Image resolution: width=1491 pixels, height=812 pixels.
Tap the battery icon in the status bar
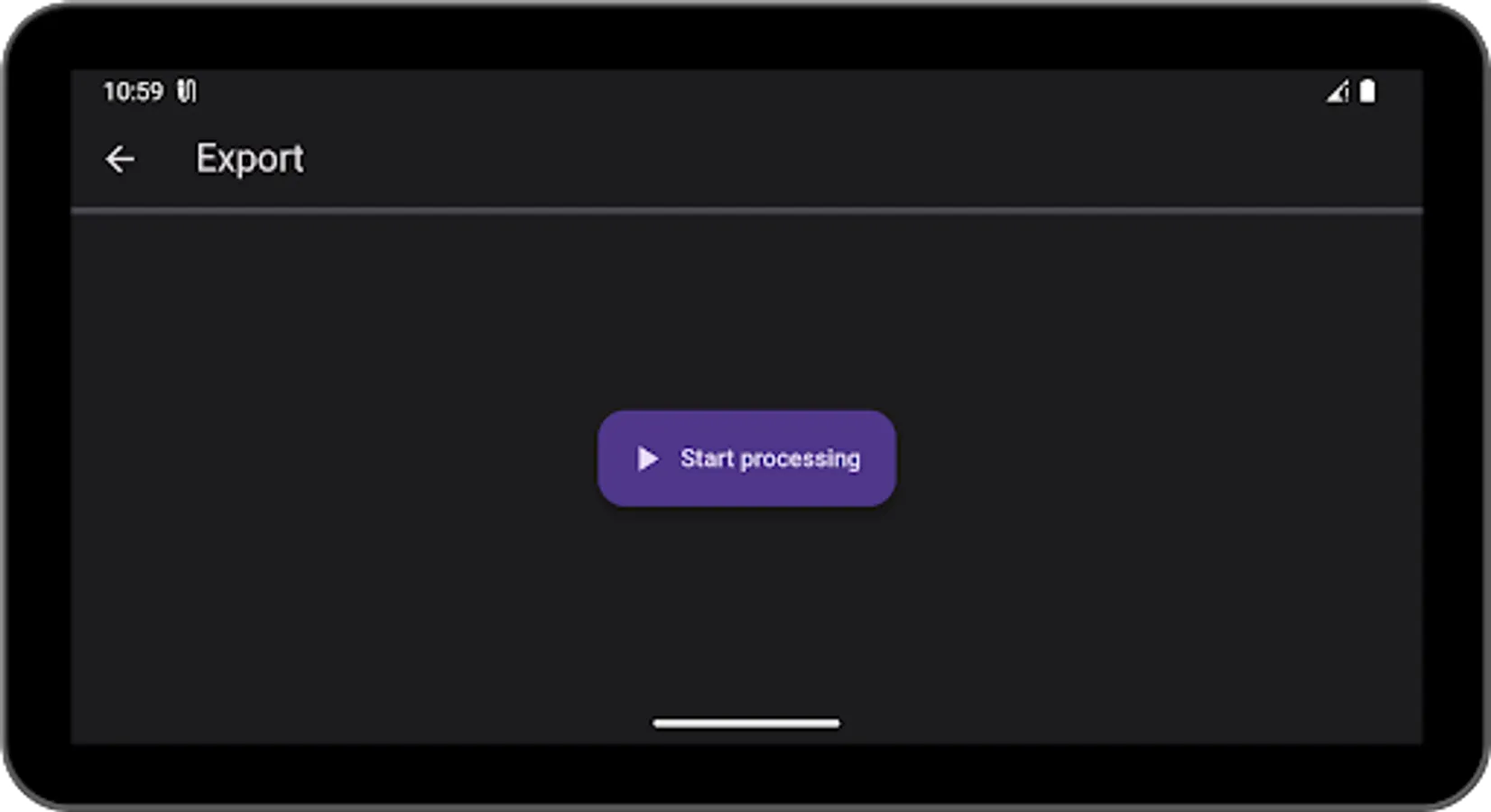pos(1367,91)
